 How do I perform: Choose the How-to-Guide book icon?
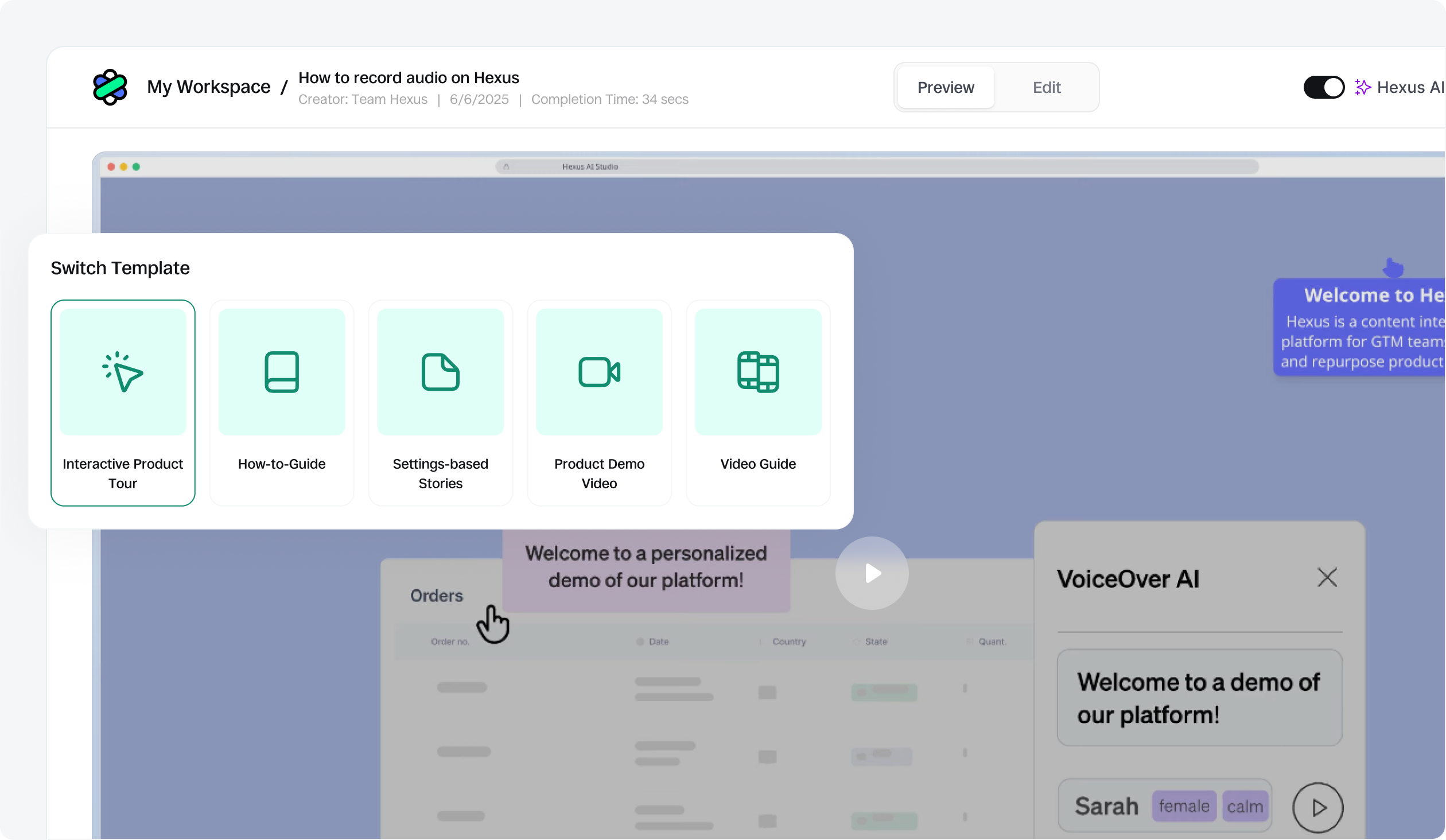[x=282, y=372]
